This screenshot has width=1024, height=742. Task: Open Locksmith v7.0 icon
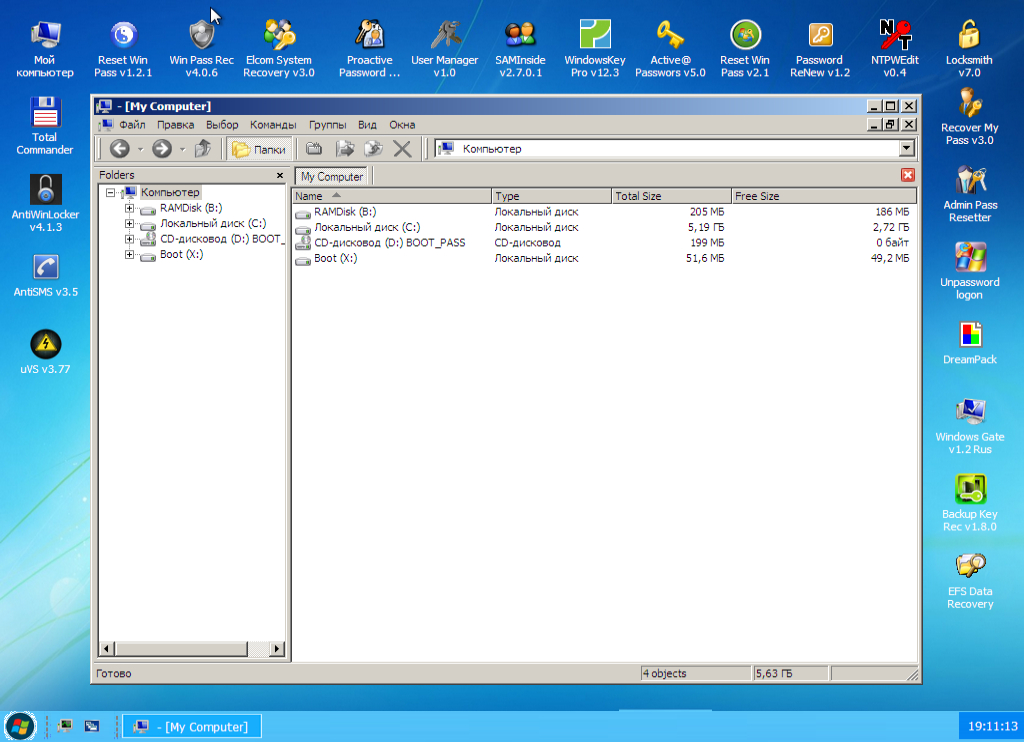969,48
